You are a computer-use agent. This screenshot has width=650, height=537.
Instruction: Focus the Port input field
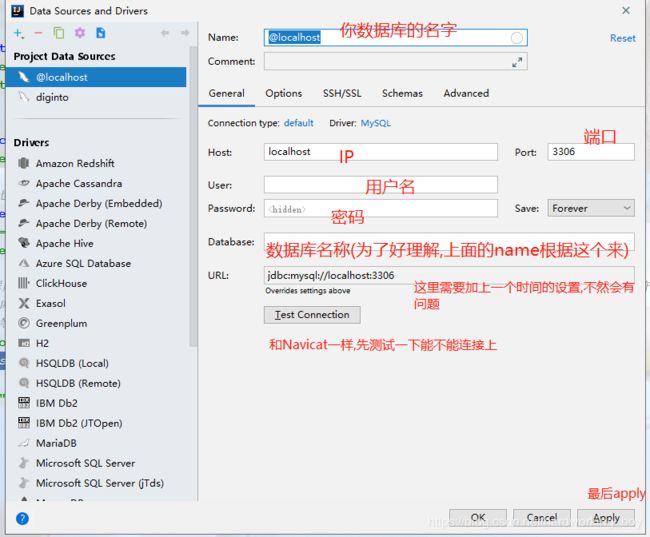tap(591, 152)
